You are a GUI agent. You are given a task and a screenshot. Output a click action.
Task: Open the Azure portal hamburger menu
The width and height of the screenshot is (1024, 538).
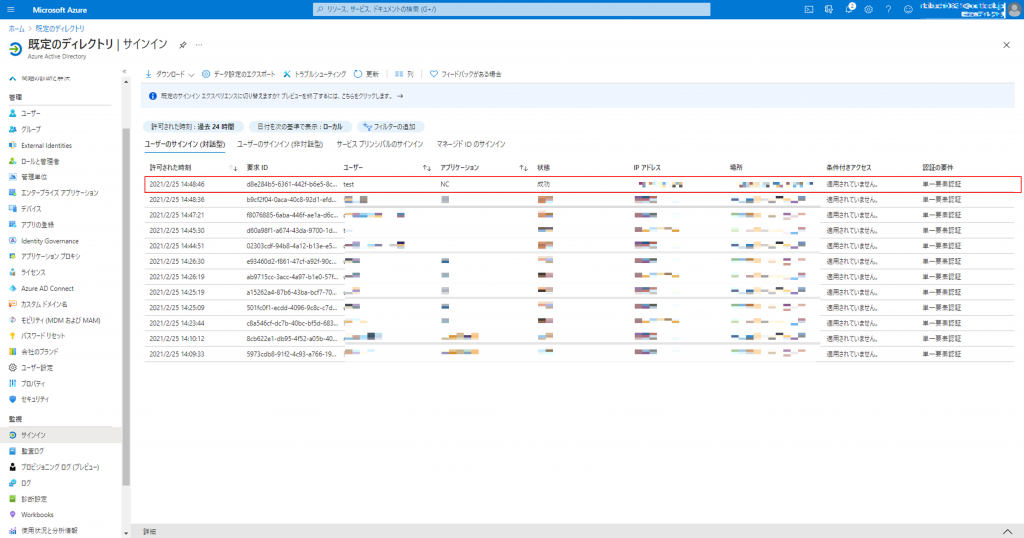pyautogui.click(x=10, y=10)
